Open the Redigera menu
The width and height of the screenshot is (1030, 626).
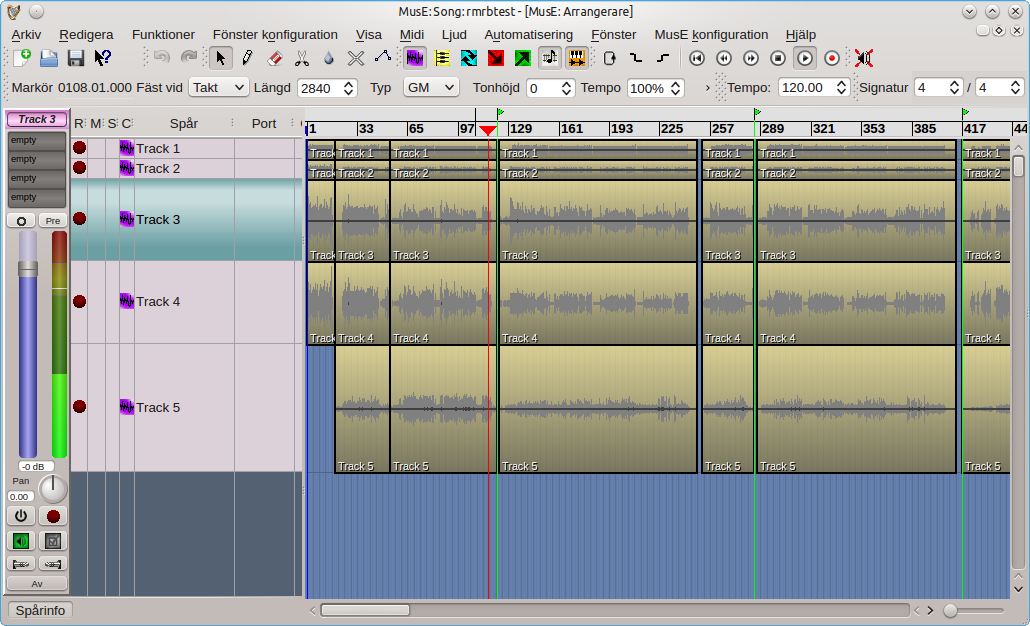click(86, 34)
